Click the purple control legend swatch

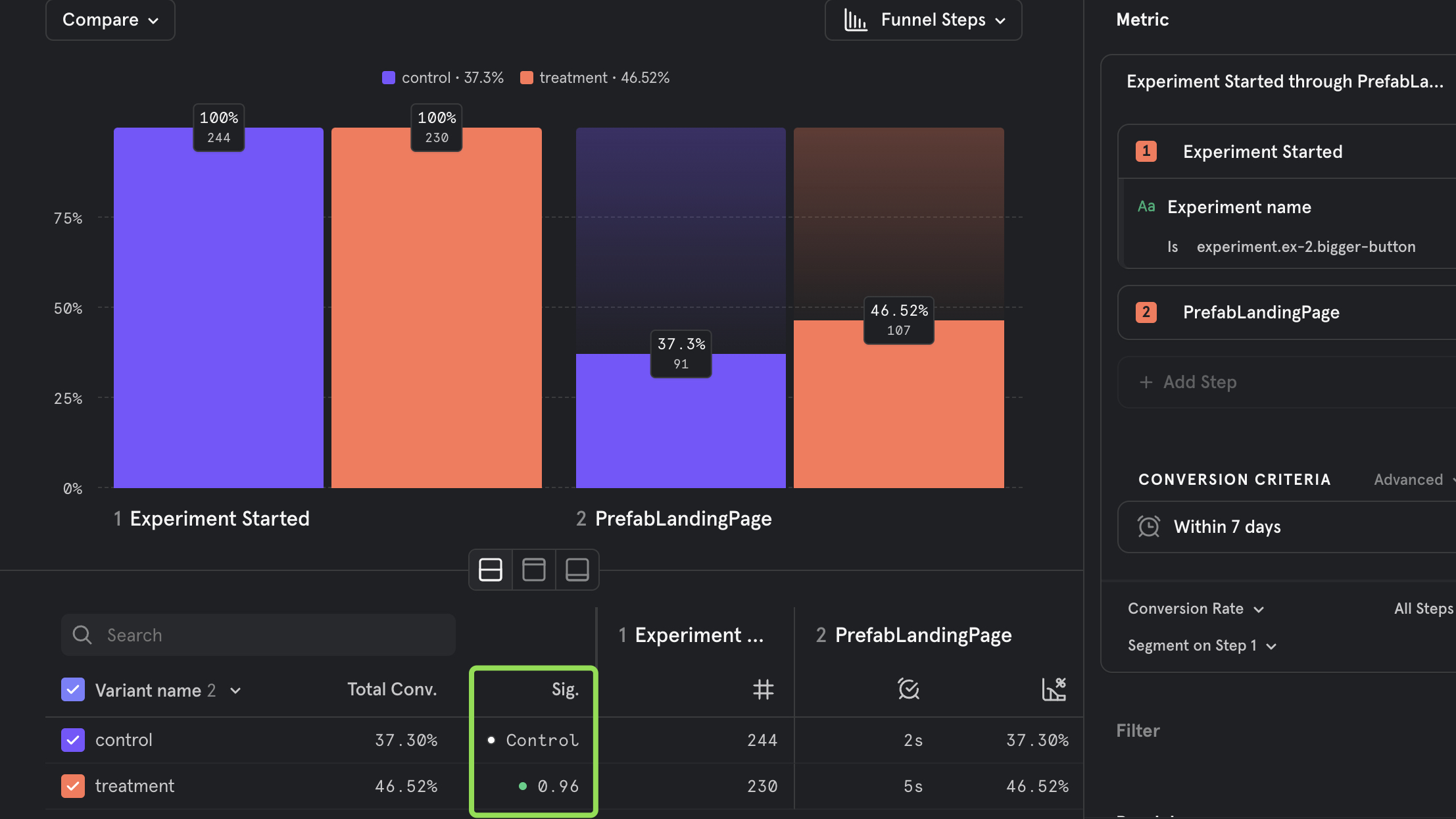389,78
